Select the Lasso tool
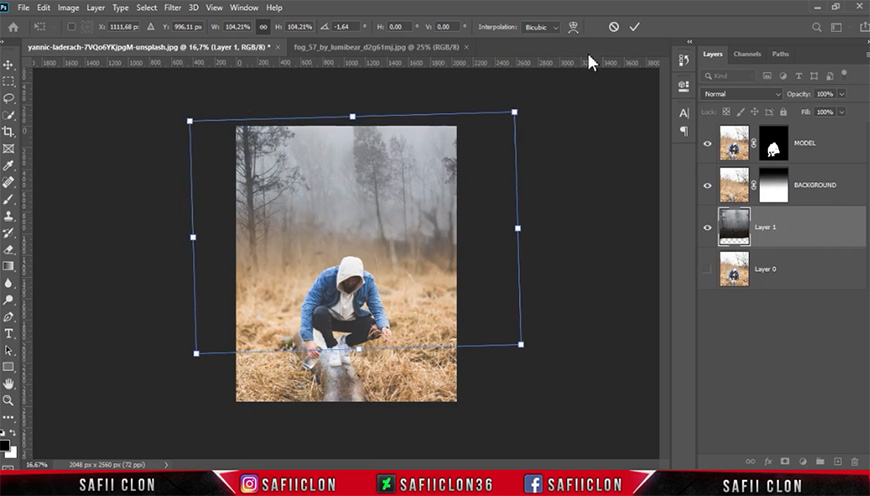The height and width of the screenshot is (496, 870). click(8, 98)
